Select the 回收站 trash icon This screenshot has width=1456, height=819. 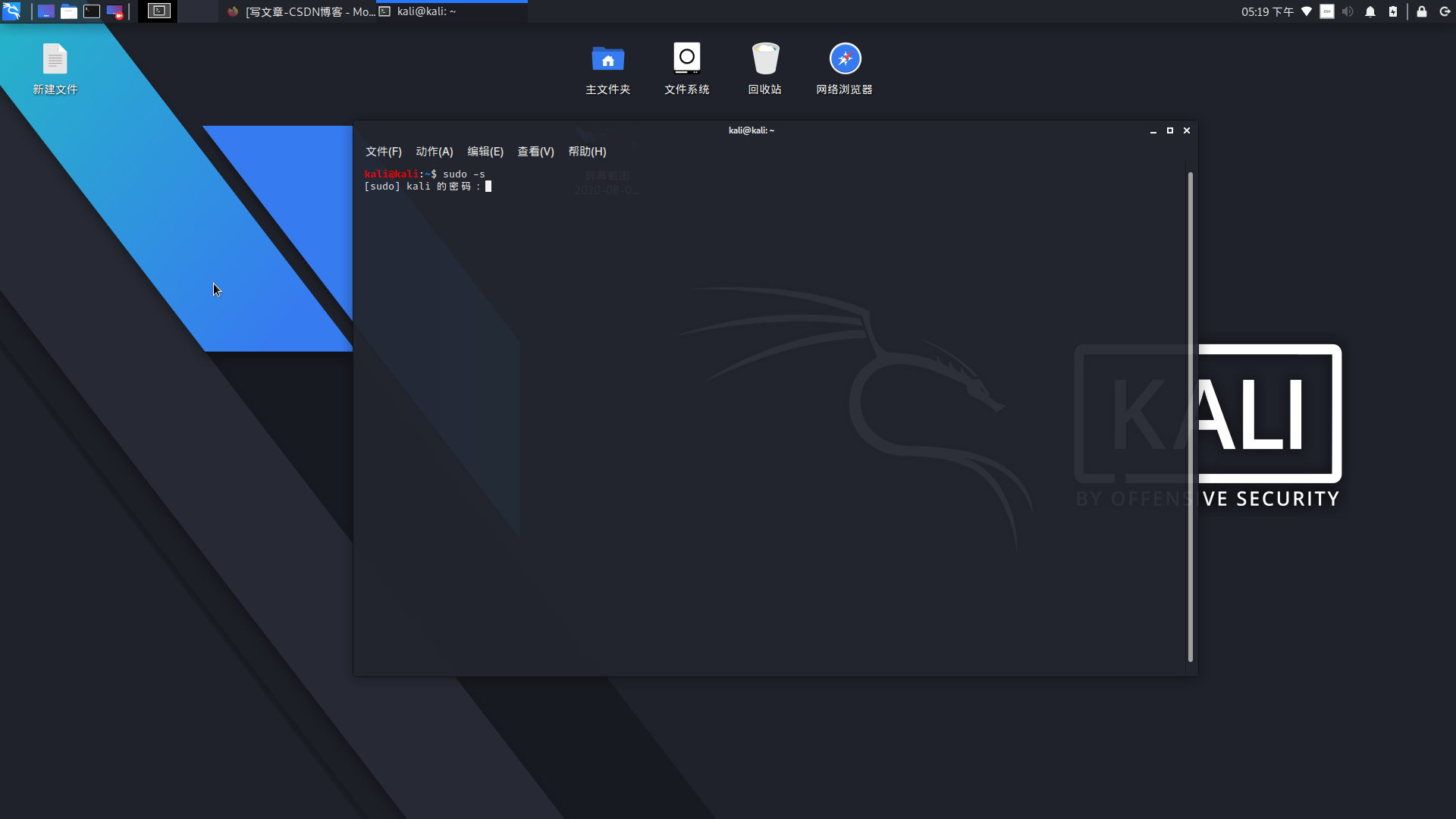[765, 69]
